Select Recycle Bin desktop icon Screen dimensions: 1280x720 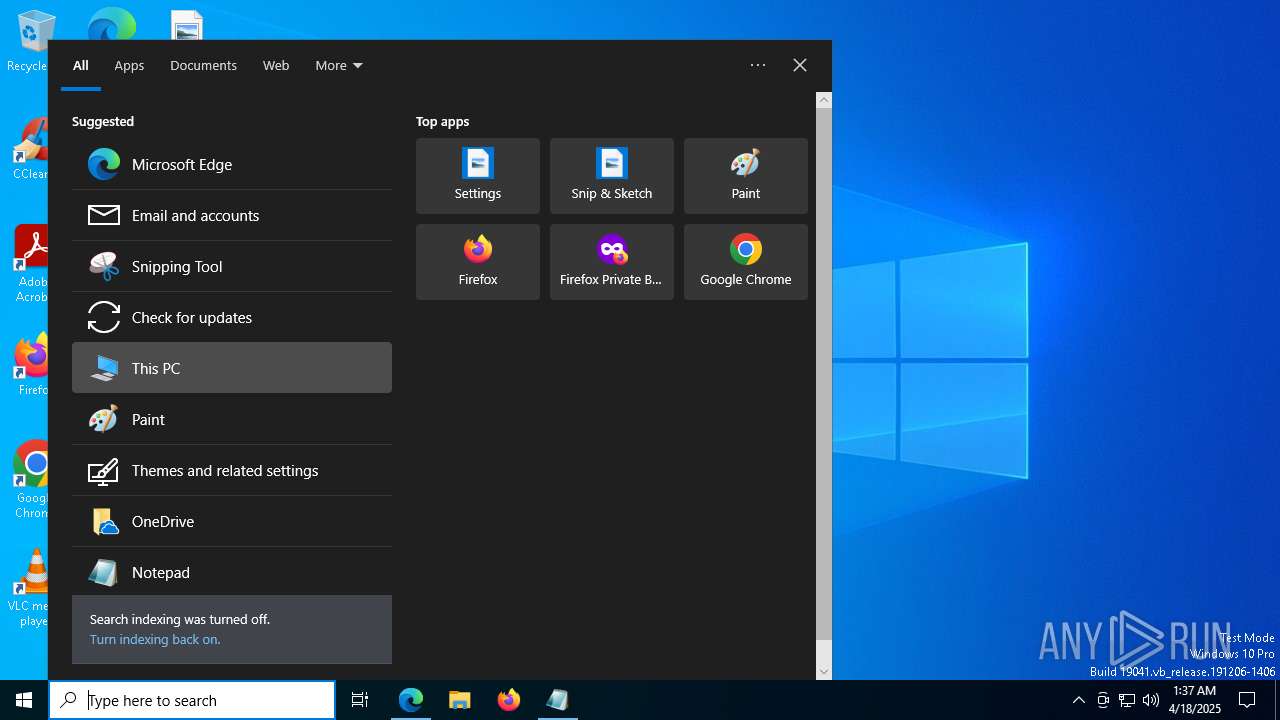[30, 42]
